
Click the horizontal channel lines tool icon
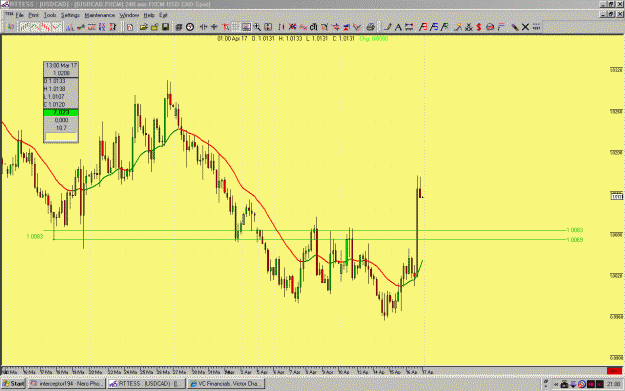coord(409,27)
